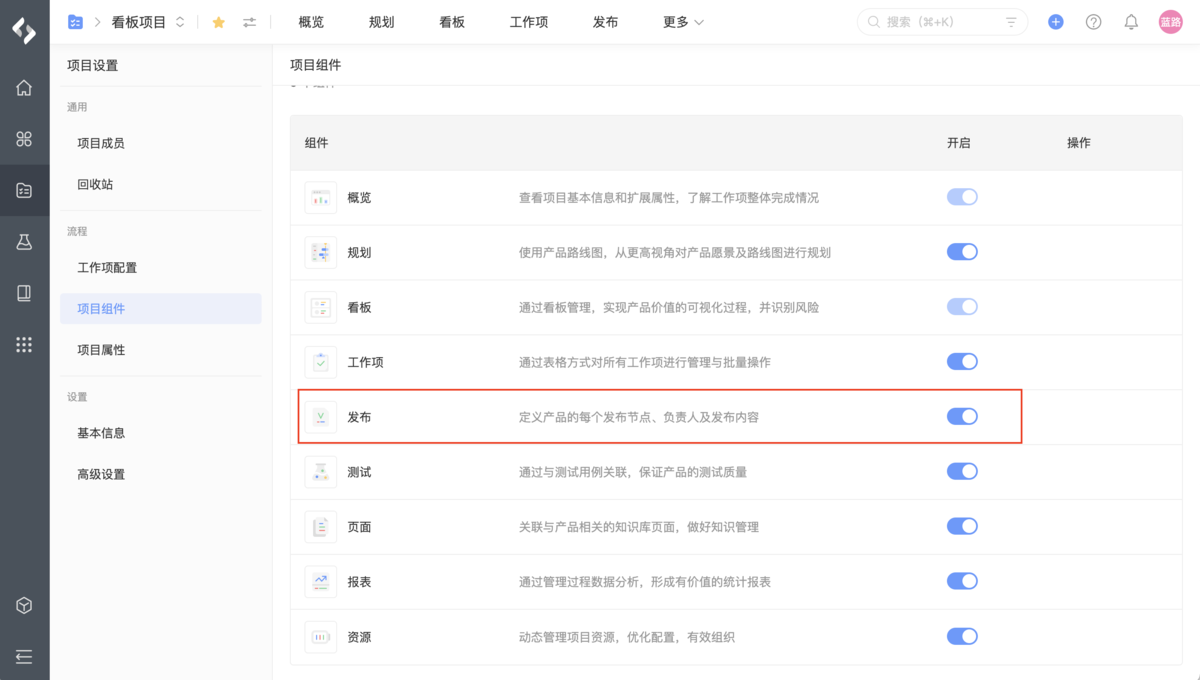This screenshot has width=1200, height=680.
Task: Select the flask-shaped icon in the left sidebar
Action: coord(24,242)
